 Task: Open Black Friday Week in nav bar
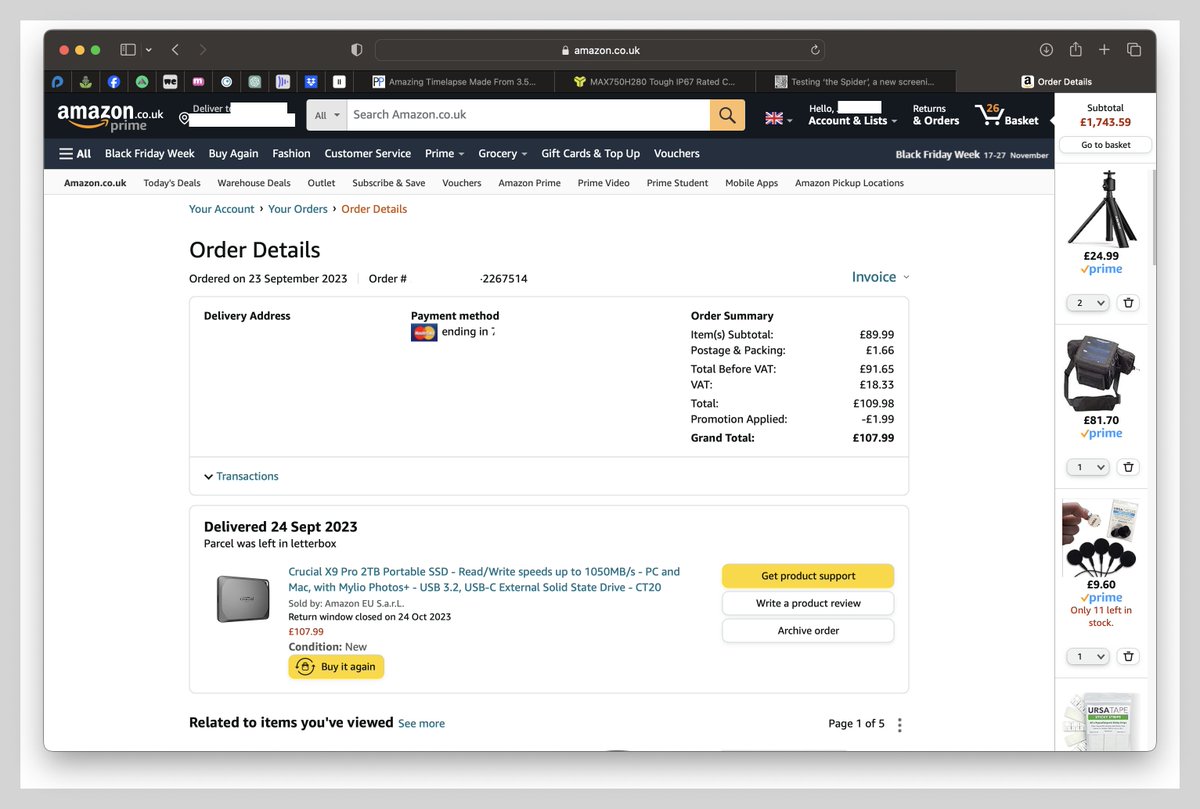coord(150,154)
